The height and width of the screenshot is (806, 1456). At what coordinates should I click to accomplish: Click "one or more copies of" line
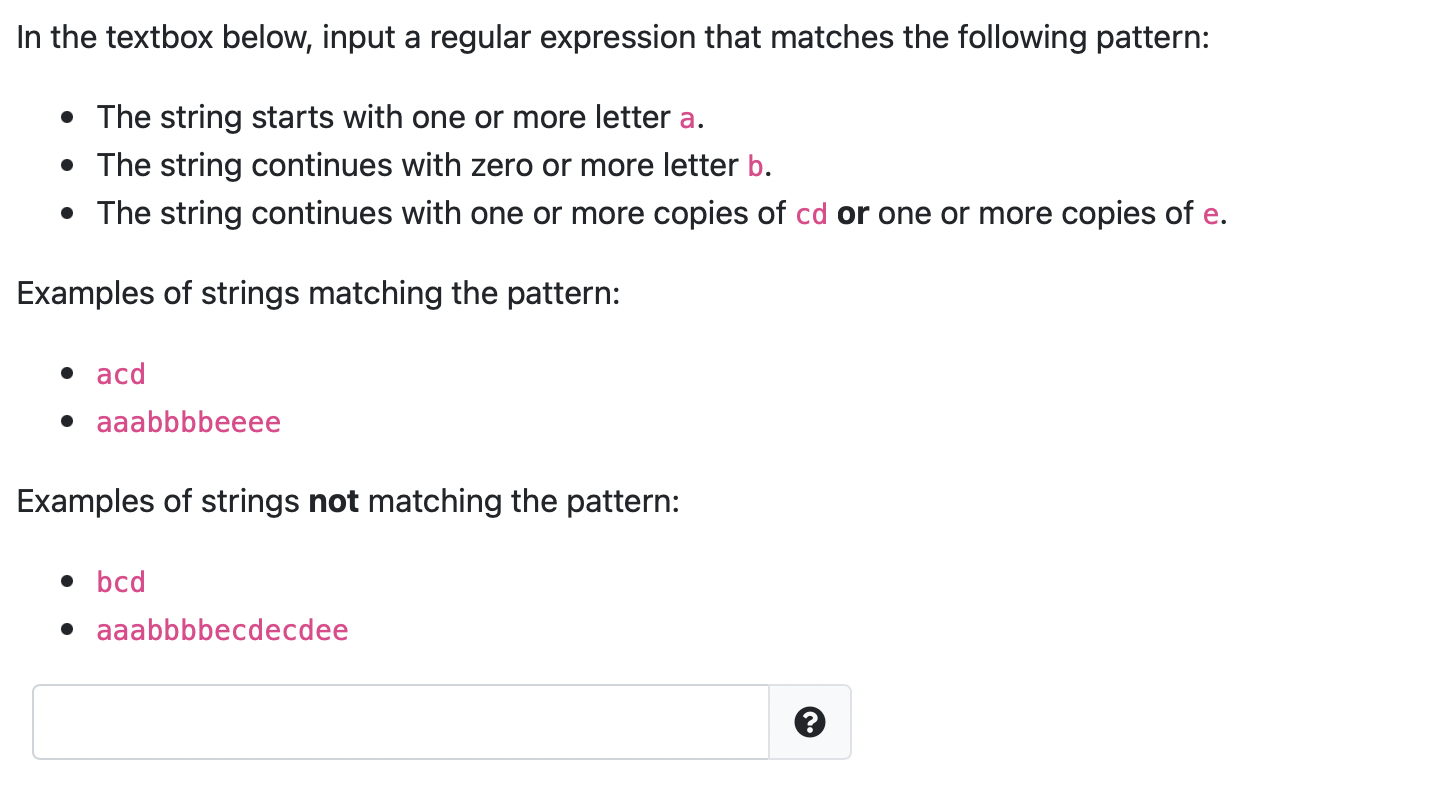point(662,213)
